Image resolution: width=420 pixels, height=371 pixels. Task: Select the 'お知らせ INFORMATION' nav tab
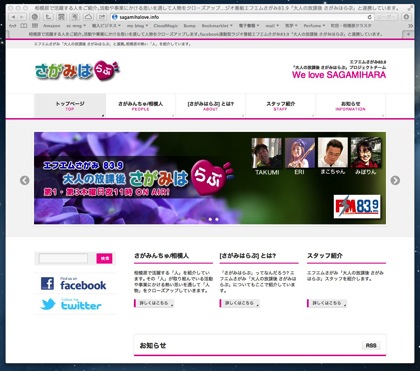(x=350, y=105)
